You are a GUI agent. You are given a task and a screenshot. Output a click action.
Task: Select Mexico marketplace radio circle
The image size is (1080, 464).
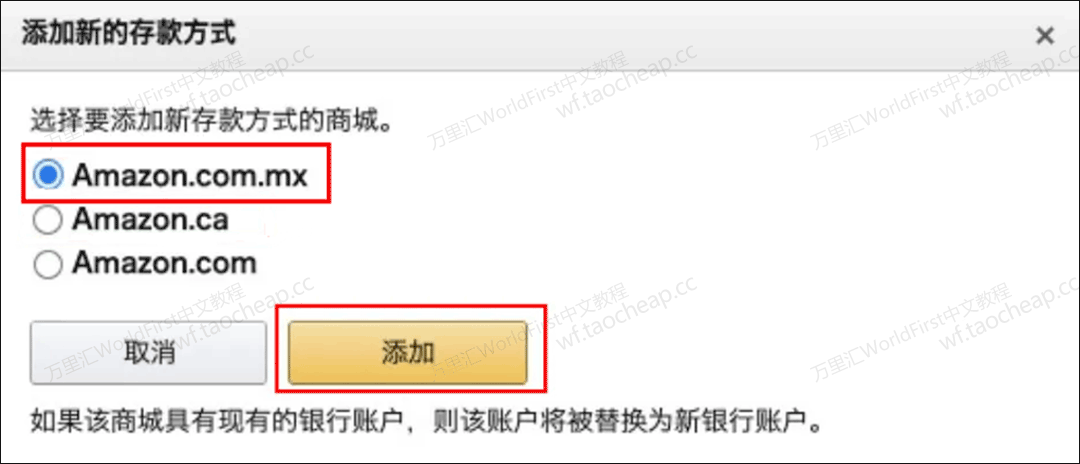pyautogui.click(x=48, y=176)
